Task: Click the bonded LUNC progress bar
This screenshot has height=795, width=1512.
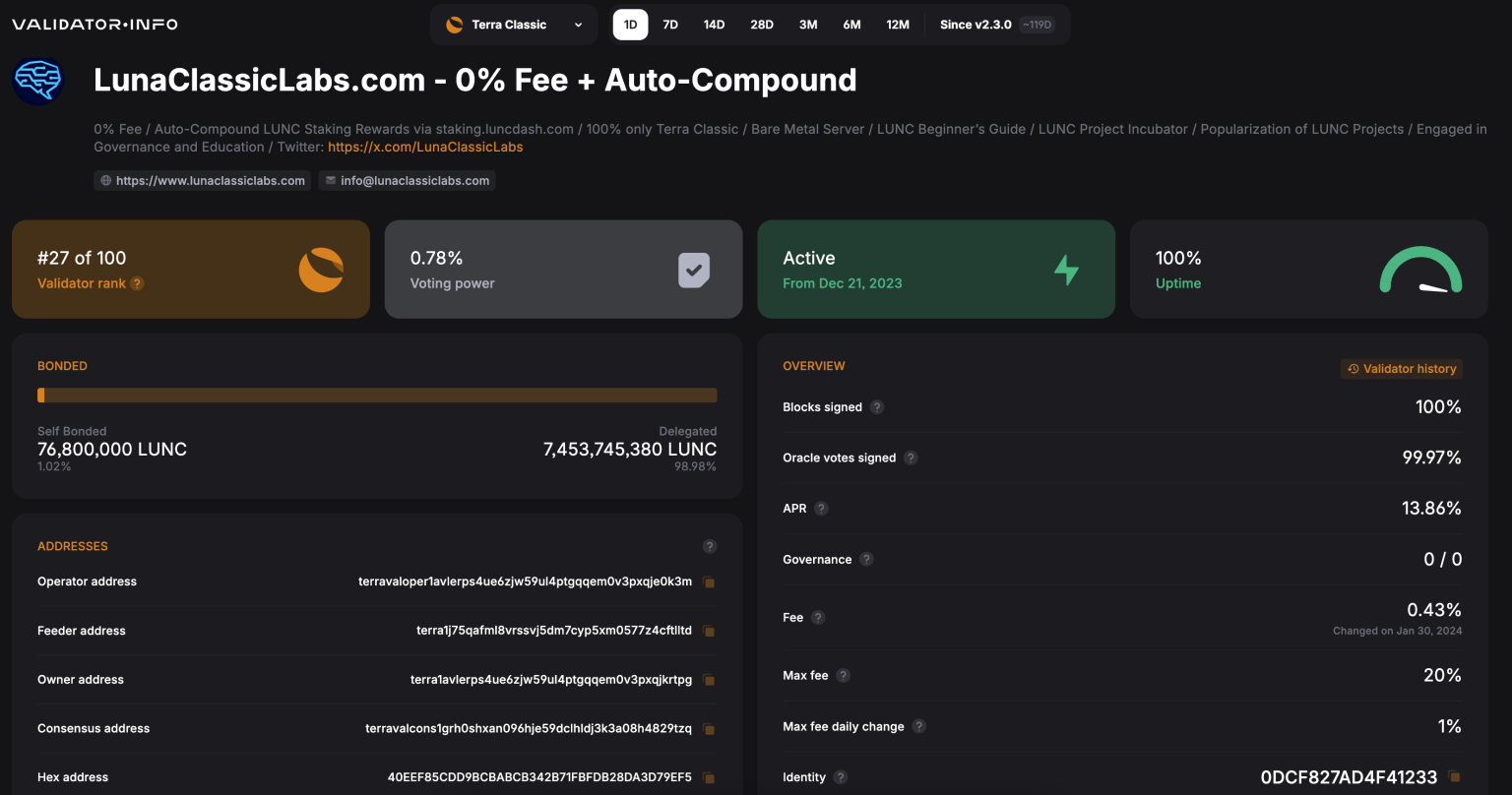Action: [377, 395]
